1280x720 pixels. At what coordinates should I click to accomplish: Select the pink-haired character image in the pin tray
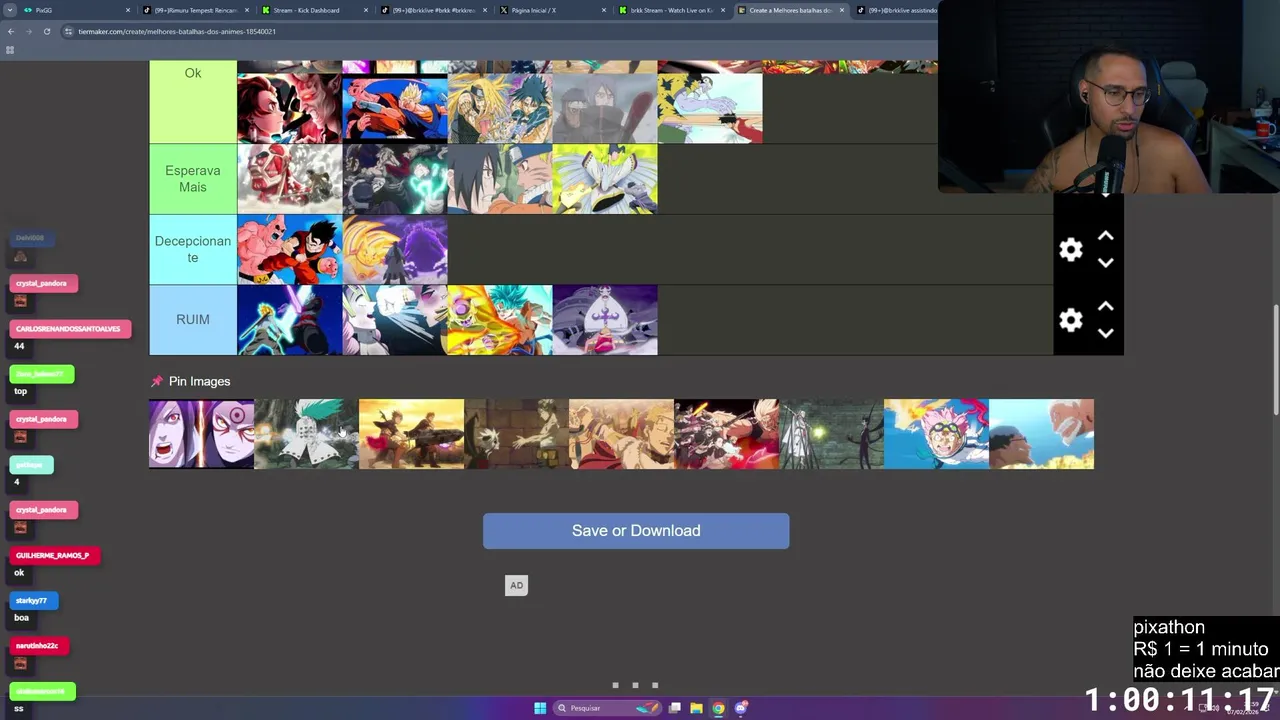coord(936,434)
